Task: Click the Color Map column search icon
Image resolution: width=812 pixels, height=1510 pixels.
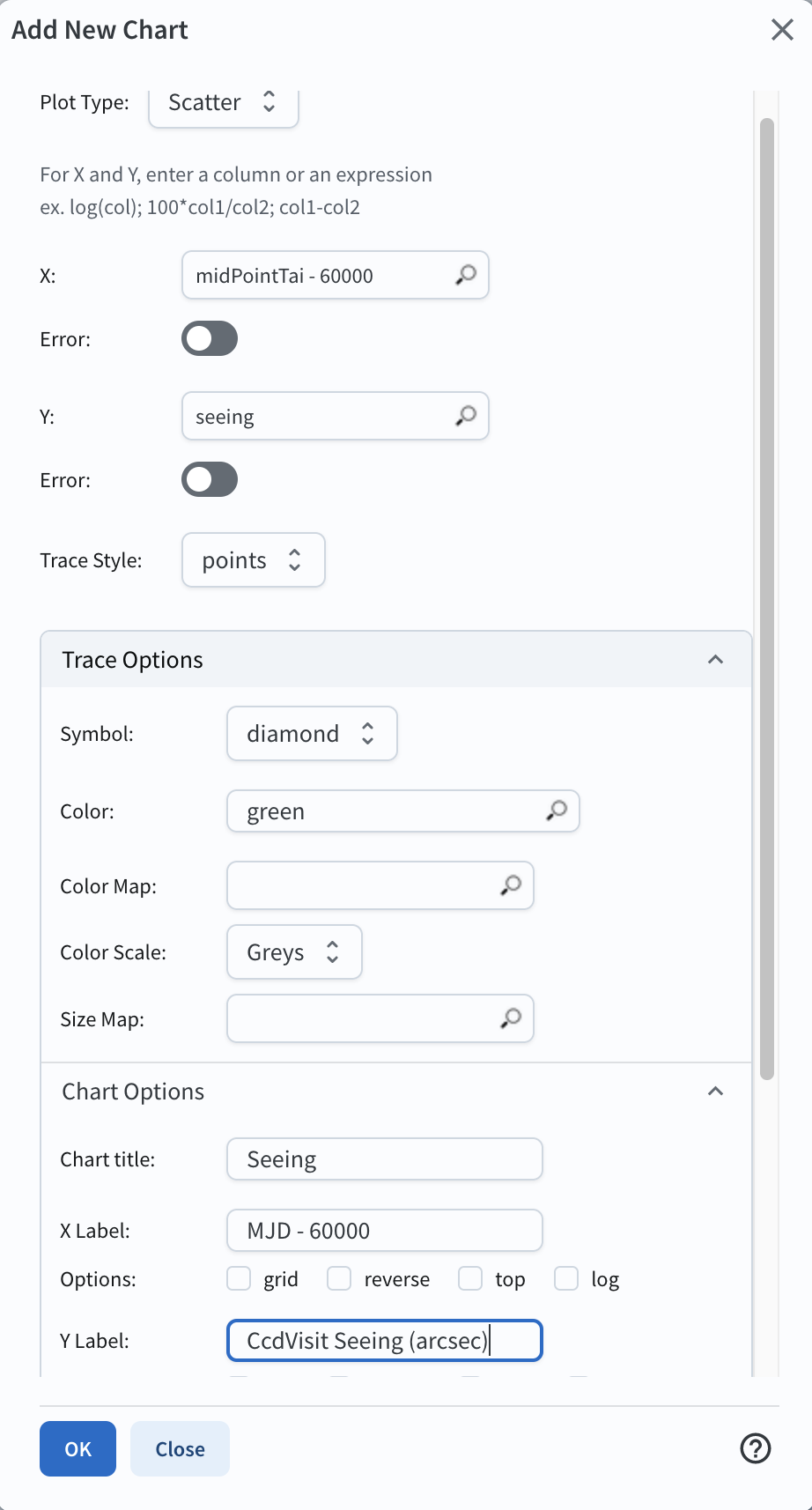Action: (x=511, y=885)
